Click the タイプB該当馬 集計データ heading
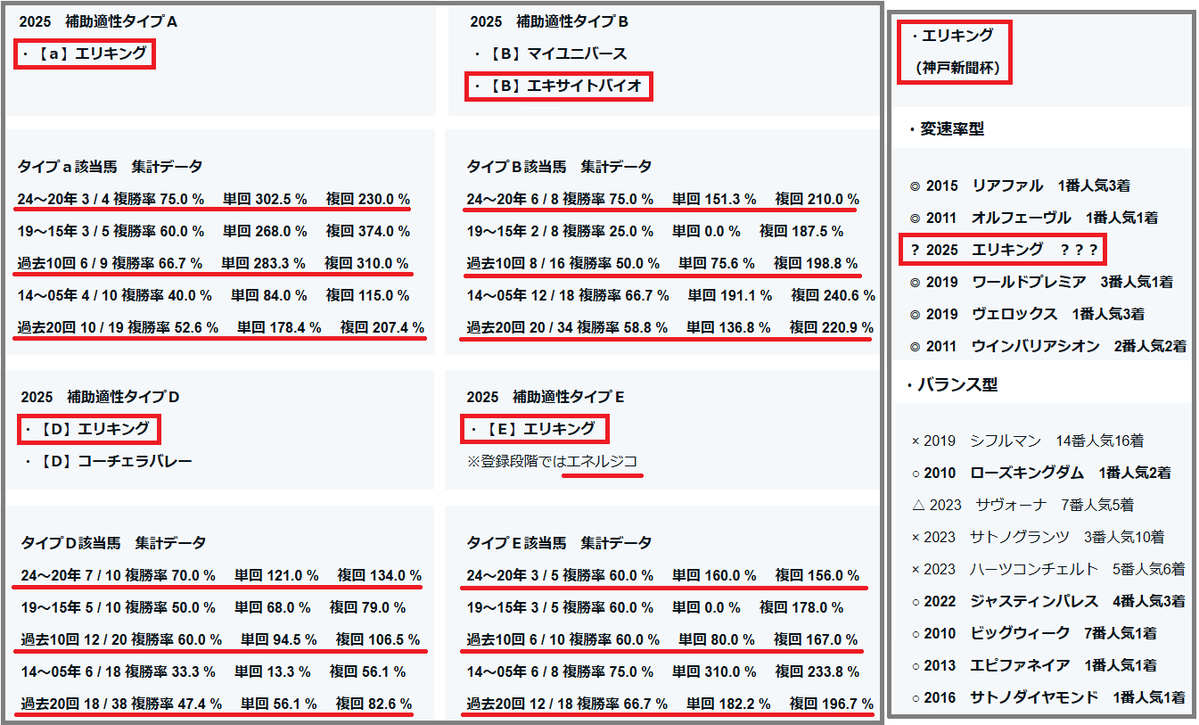Viewport: 1199px width, 725px height. (x=559, y=167)
